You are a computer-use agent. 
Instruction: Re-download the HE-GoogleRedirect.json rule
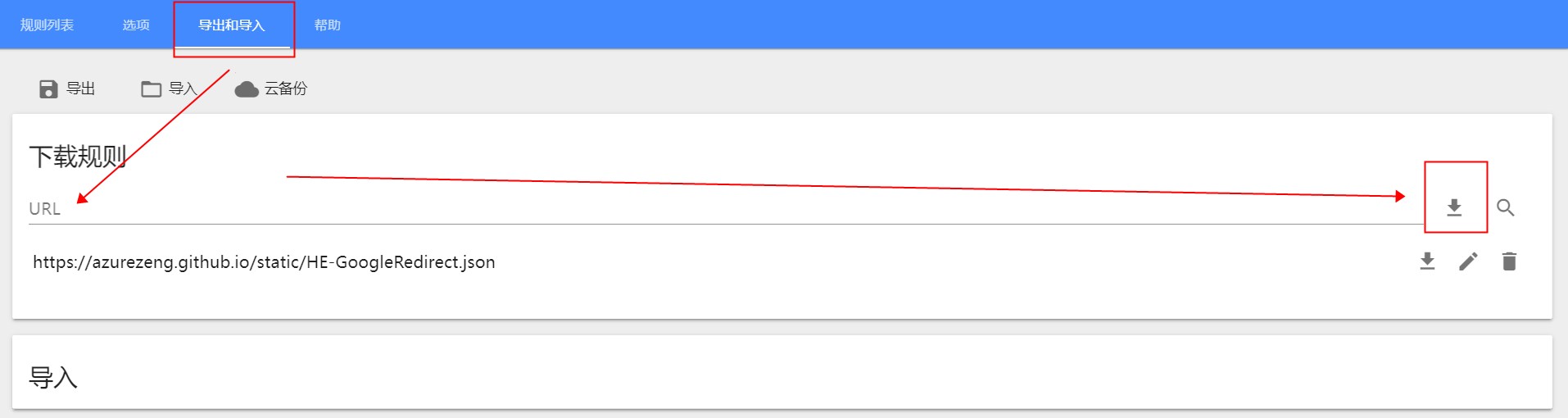click(1427, 261)
